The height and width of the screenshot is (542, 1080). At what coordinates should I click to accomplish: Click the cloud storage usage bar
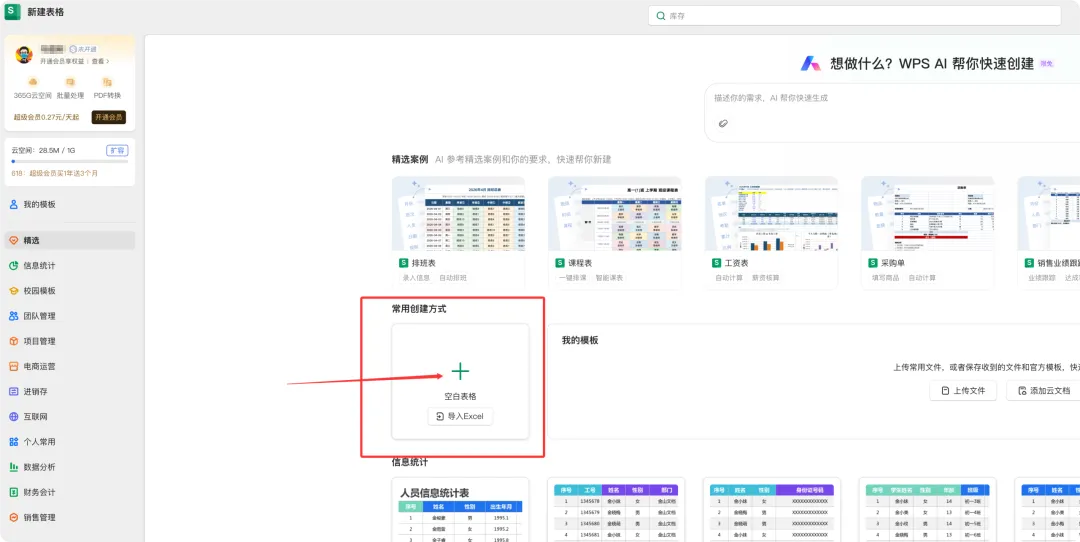click(x=70, y=161)
